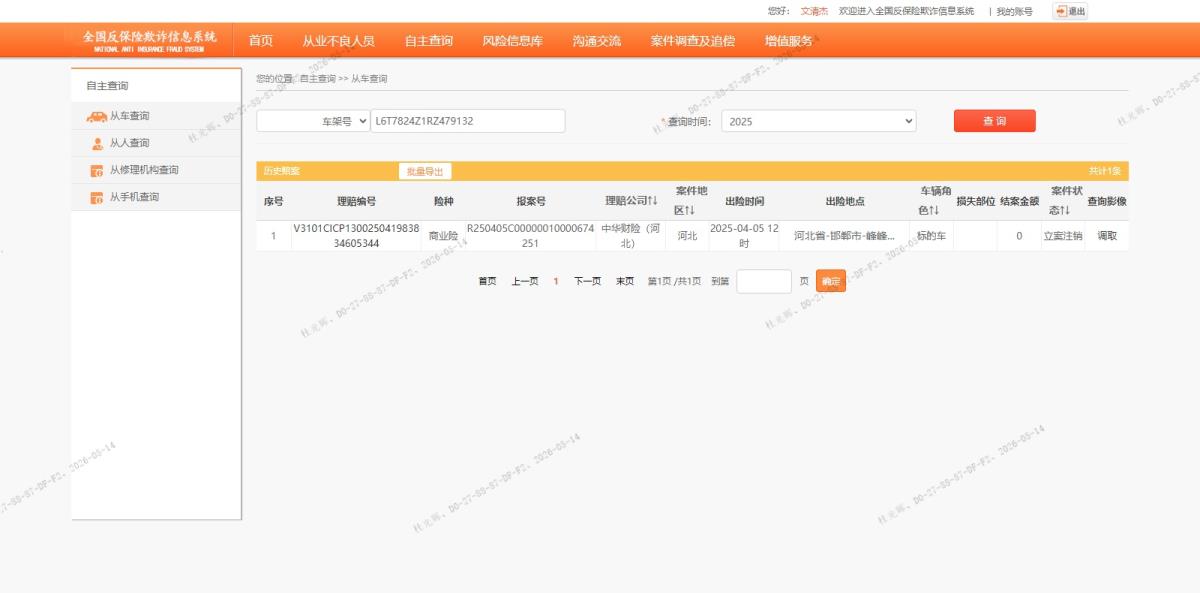Image resolution: width=1200 pixels, height=593 pixels.
Task: Click the red 查询 button
Action: pos(994,121)
